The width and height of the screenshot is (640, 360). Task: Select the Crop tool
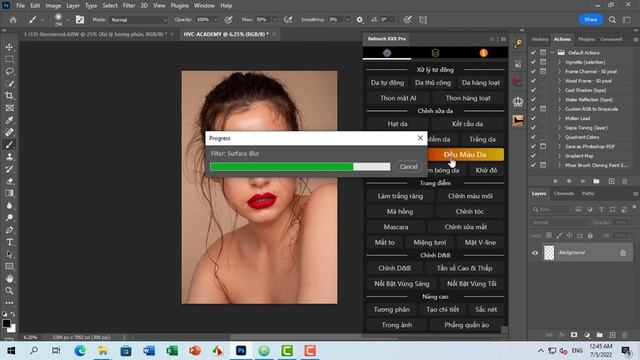click(9, 96)
